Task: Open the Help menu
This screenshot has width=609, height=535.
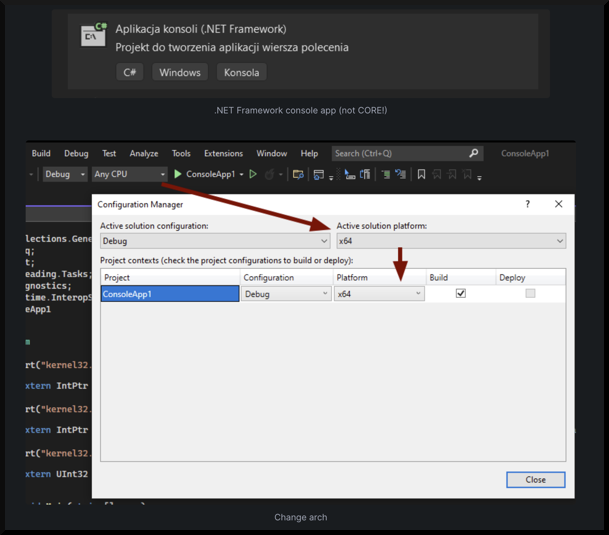Action: click(309, 153)
